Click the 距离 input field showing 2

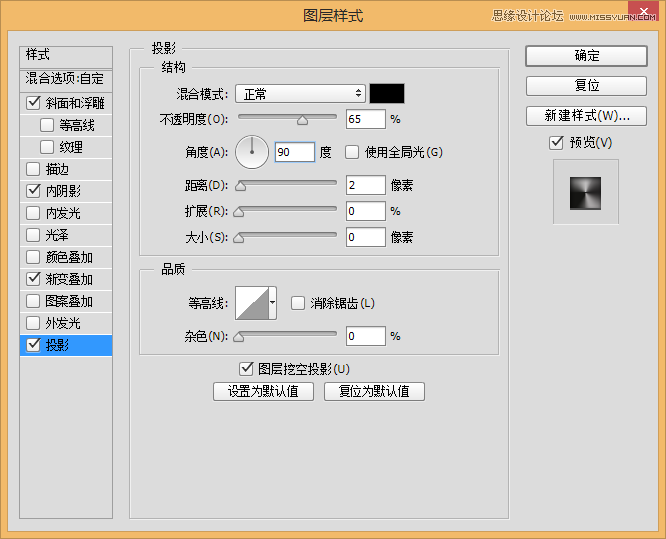coord(366,185)
